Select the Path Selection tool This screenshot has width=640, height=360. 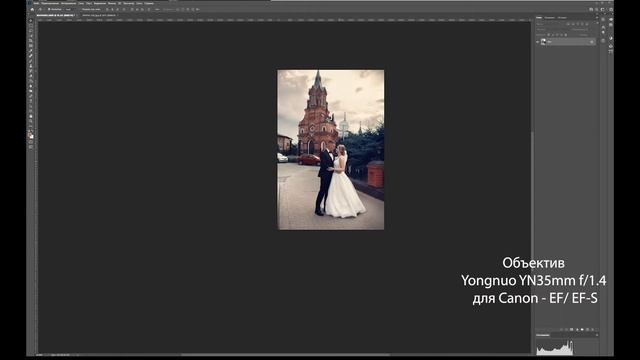click(x=31, y=106)
